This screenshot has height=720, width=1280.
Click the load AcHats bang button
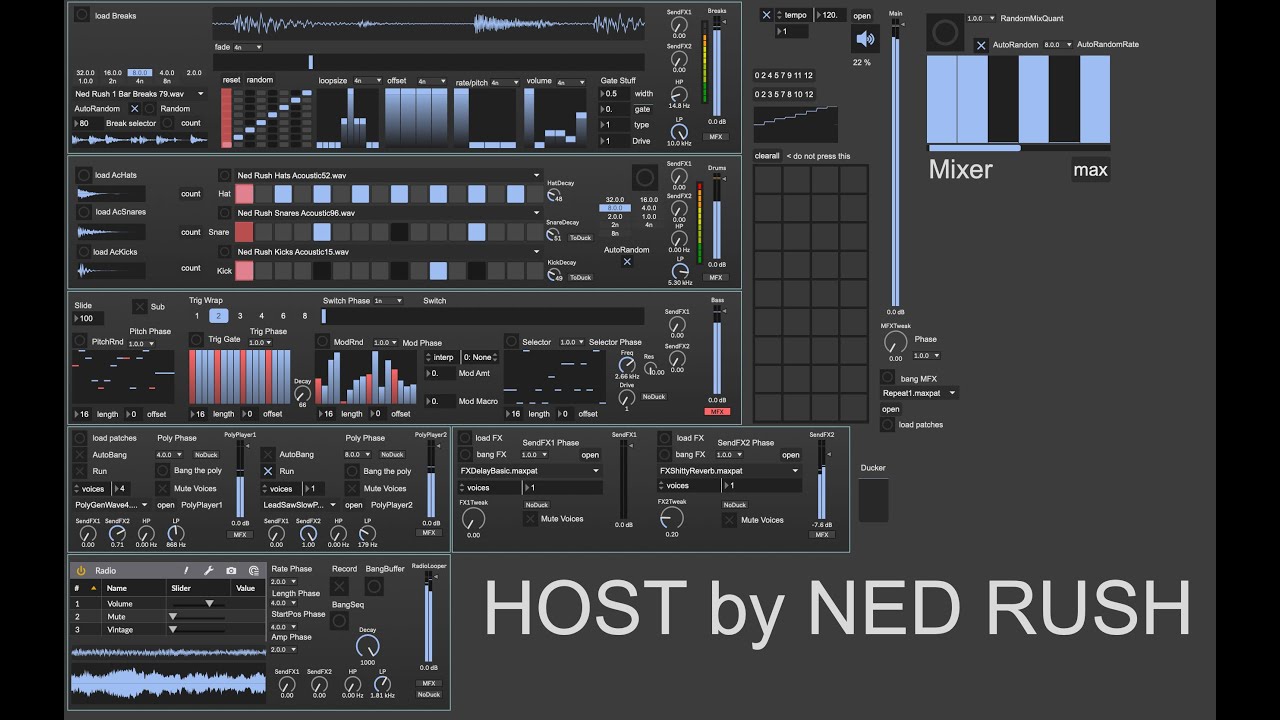(x=83, y=174)
